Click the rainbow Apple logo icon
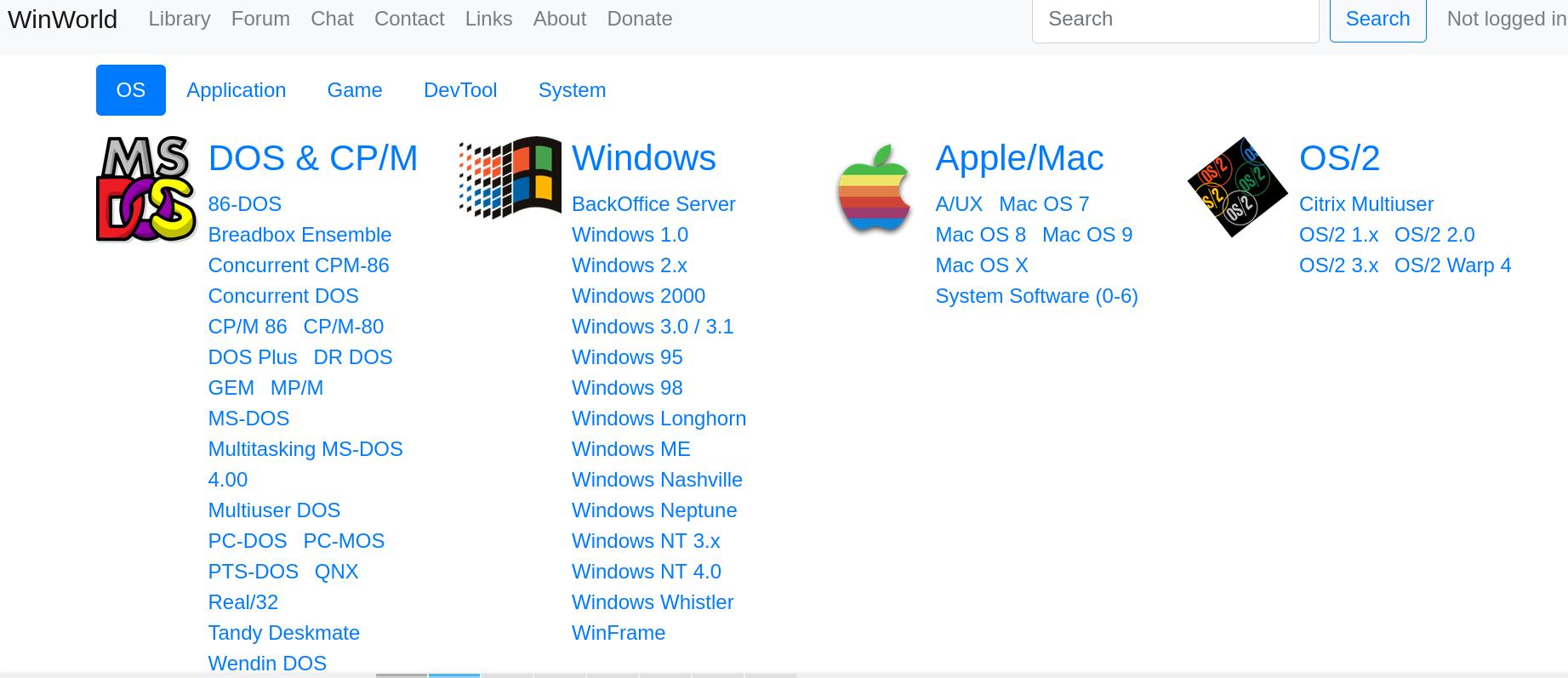This screenshot has width=1568, height=678. pyautogui.click(x=874, y=189)
